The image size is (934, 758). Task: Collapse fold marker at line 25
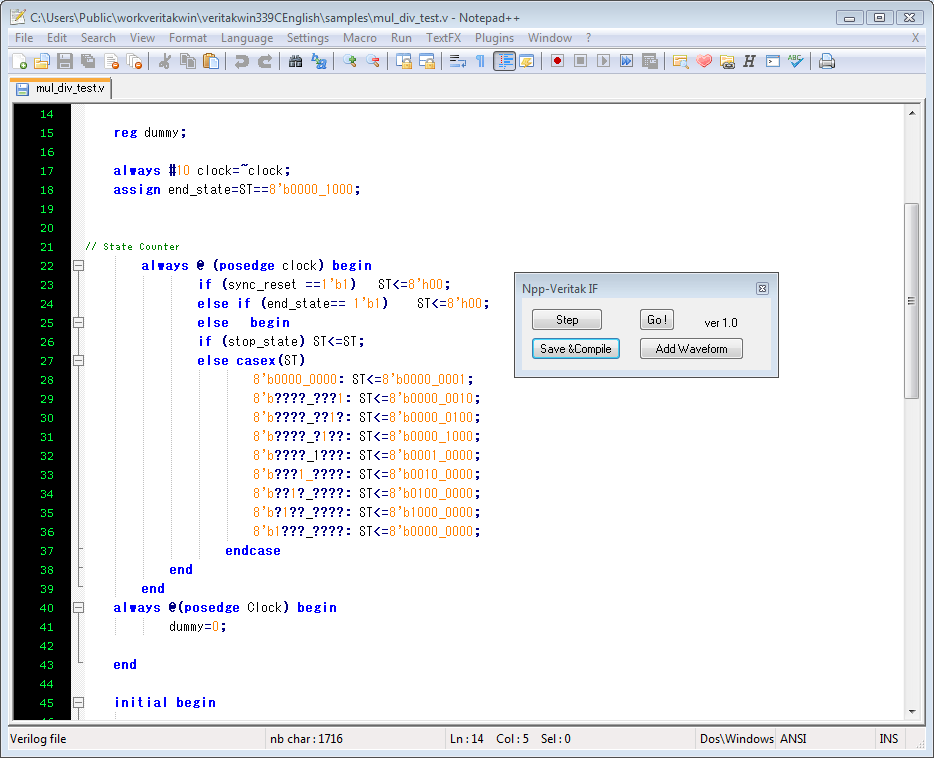click(79, 323)
